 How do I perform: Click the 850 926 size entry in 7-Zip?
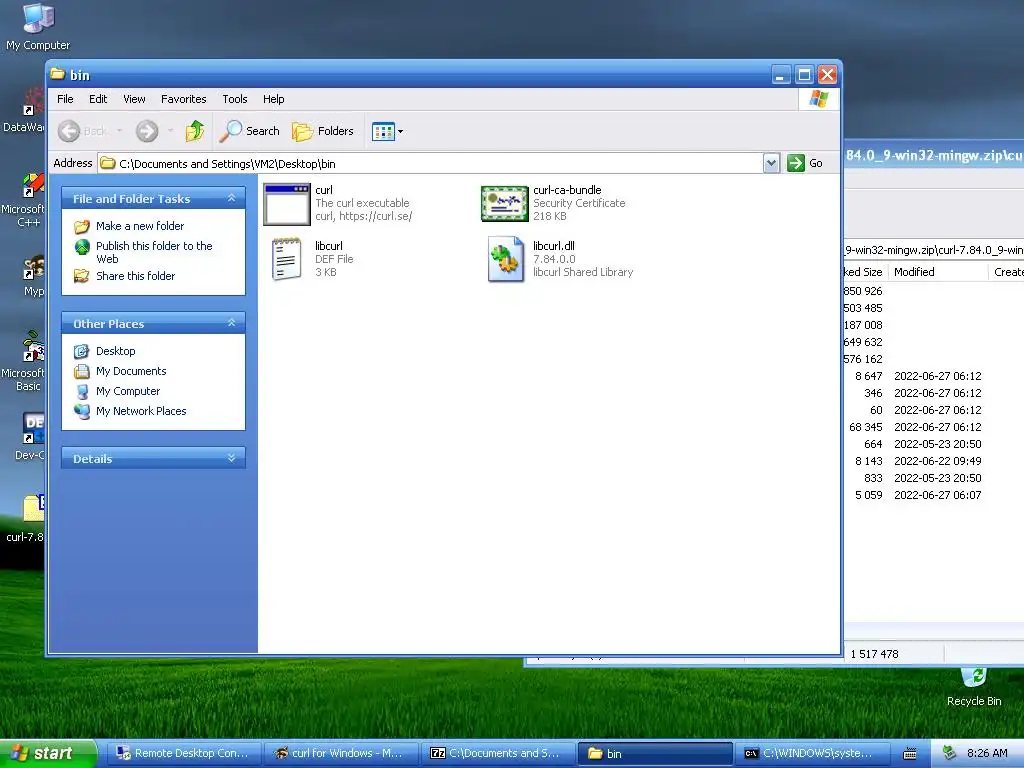pos(863,291)
